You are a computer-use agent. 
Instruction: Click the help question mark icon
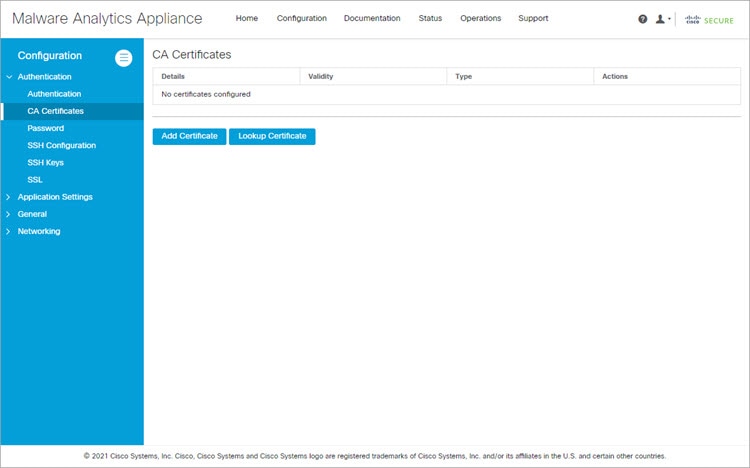642,19
